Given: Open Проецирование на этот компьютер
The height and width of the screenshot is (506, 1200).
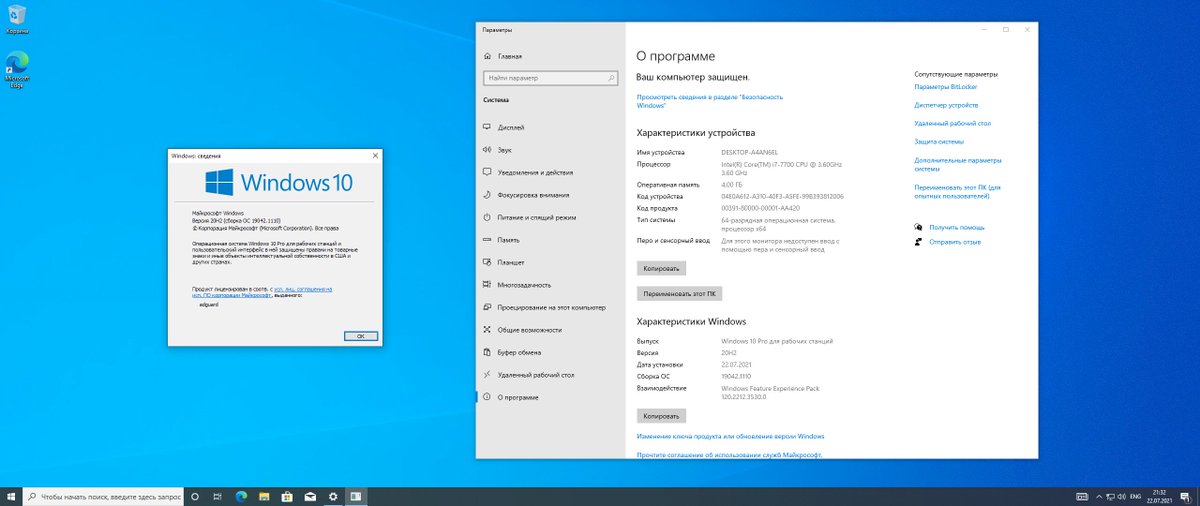Looking at the screenshot, I should tap(550, 307).
